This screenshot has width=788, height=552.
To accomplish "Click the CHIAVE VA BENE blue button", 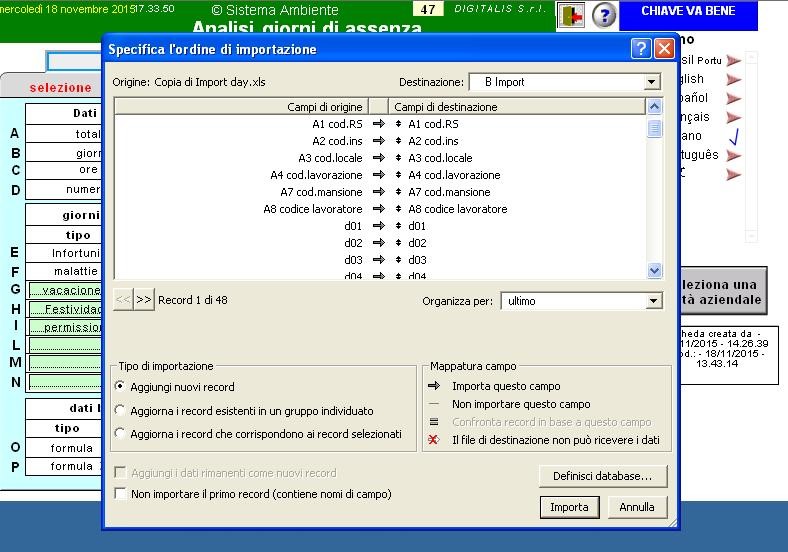I will 688,16.
